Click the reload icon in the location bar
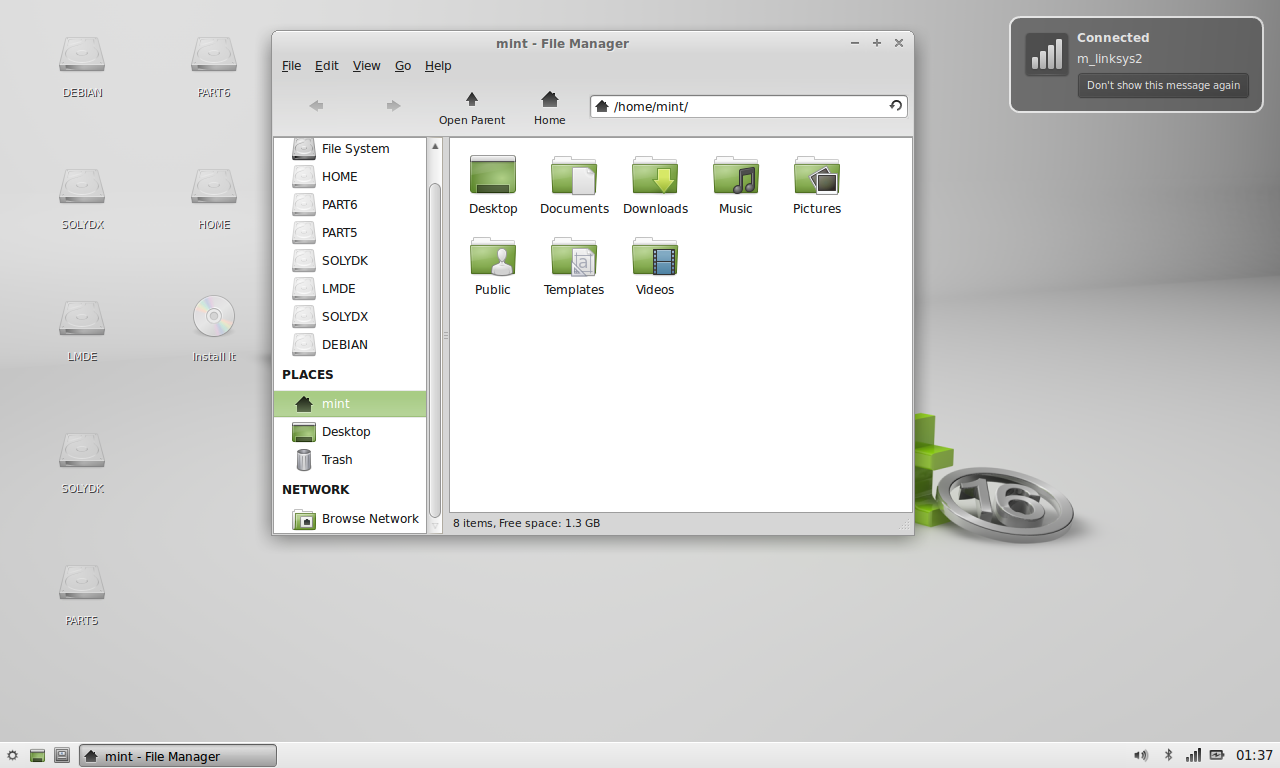This screenshot has height=768, width=1280. point(896,106)
